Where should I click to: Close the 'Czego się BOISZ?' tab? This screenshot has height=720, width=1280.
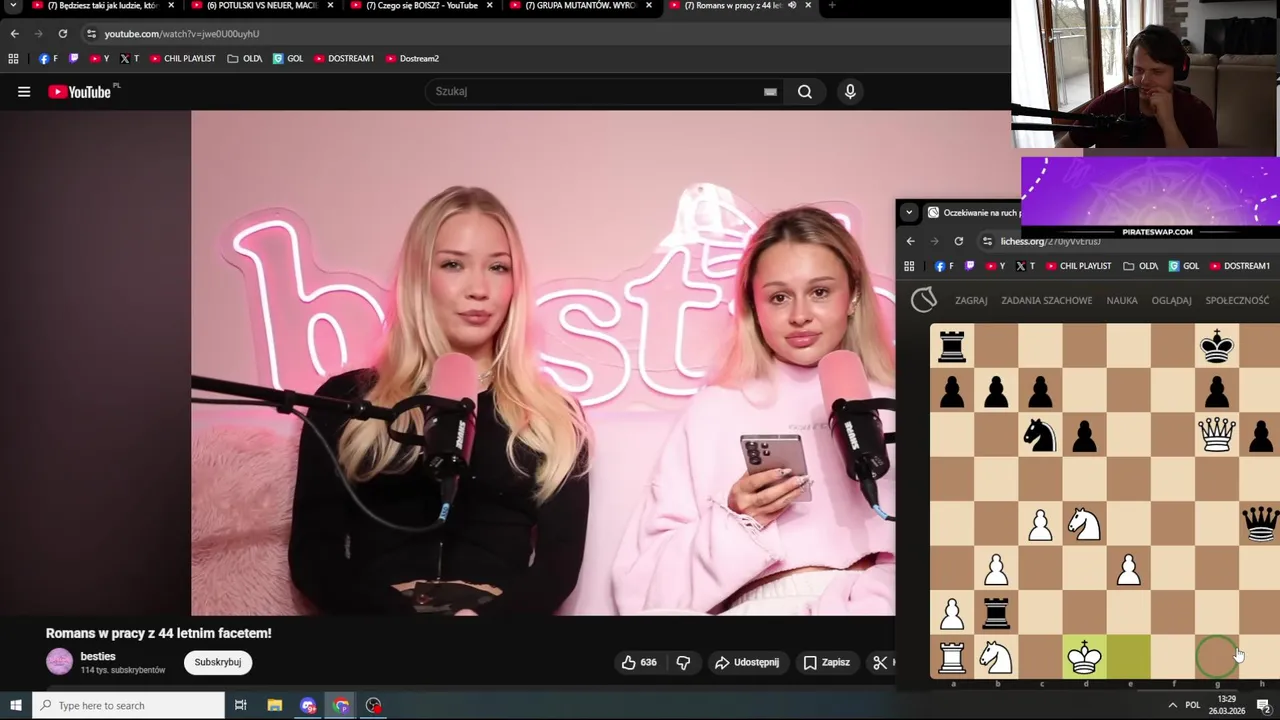pos(490,6)
